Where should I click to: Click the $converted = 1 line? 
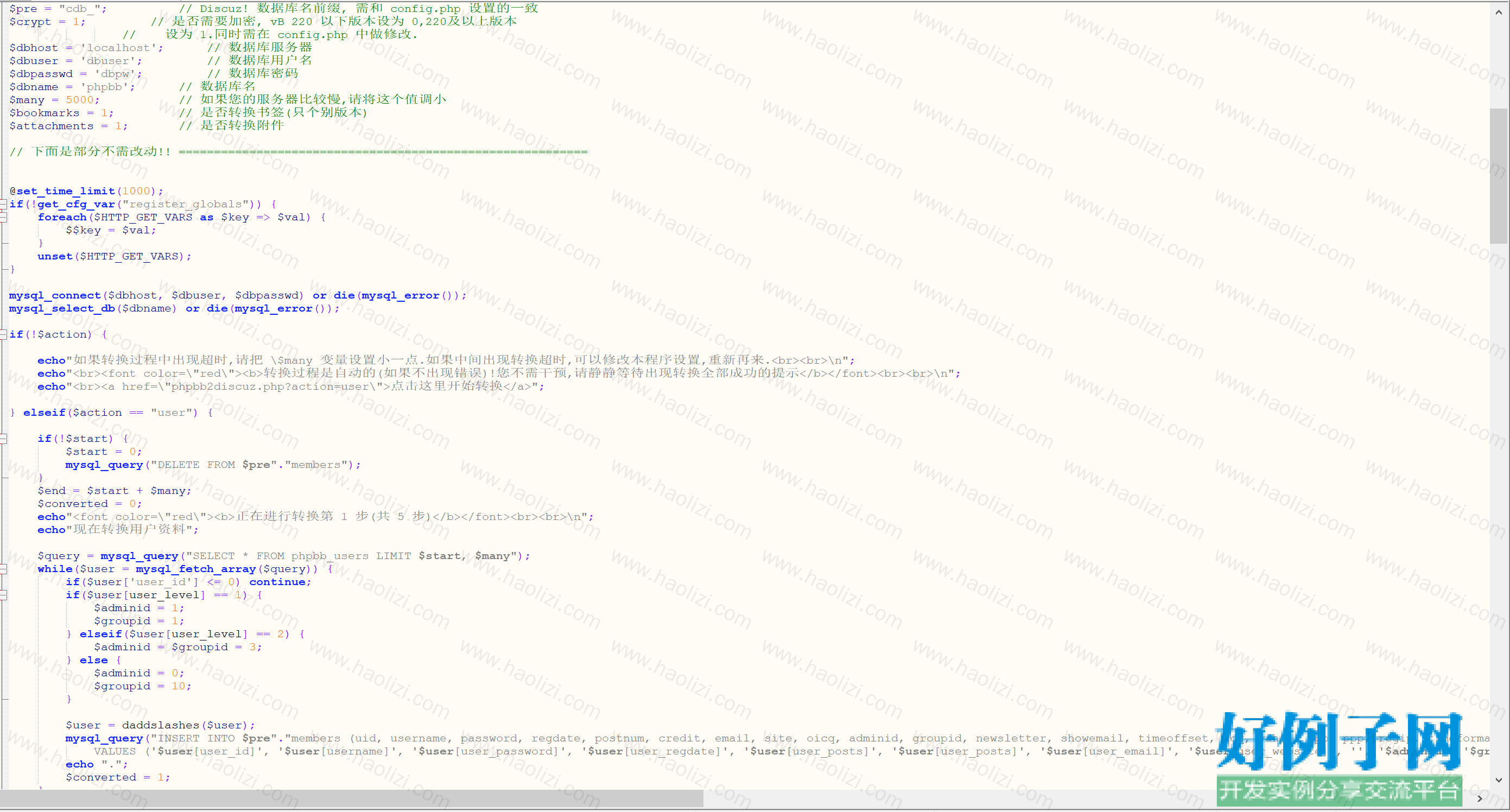pyautogui.click(x=118, y=777)
